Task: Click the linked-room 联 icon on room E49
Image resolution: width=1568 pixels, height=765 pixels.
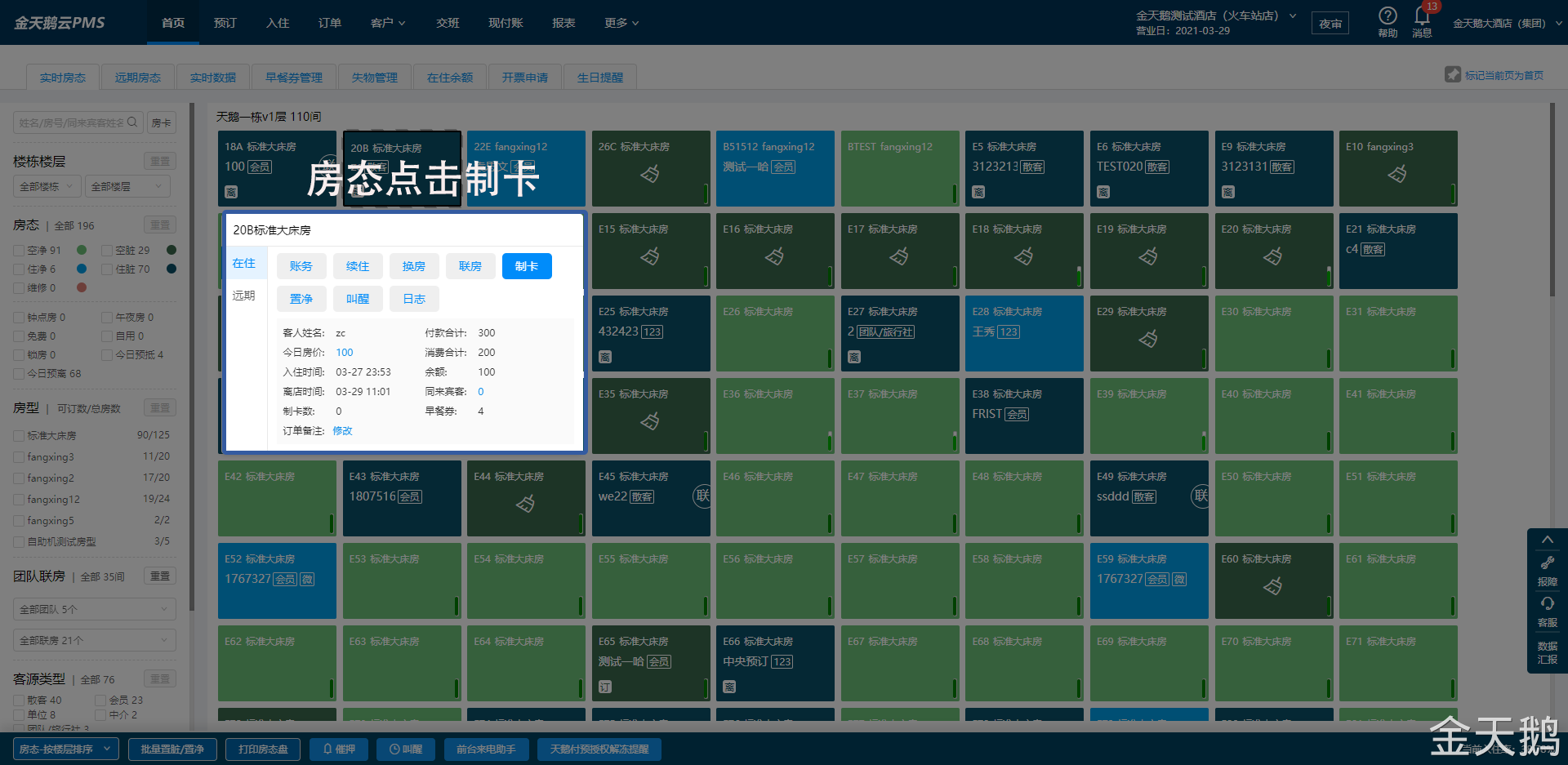Action: point(1200,496)
